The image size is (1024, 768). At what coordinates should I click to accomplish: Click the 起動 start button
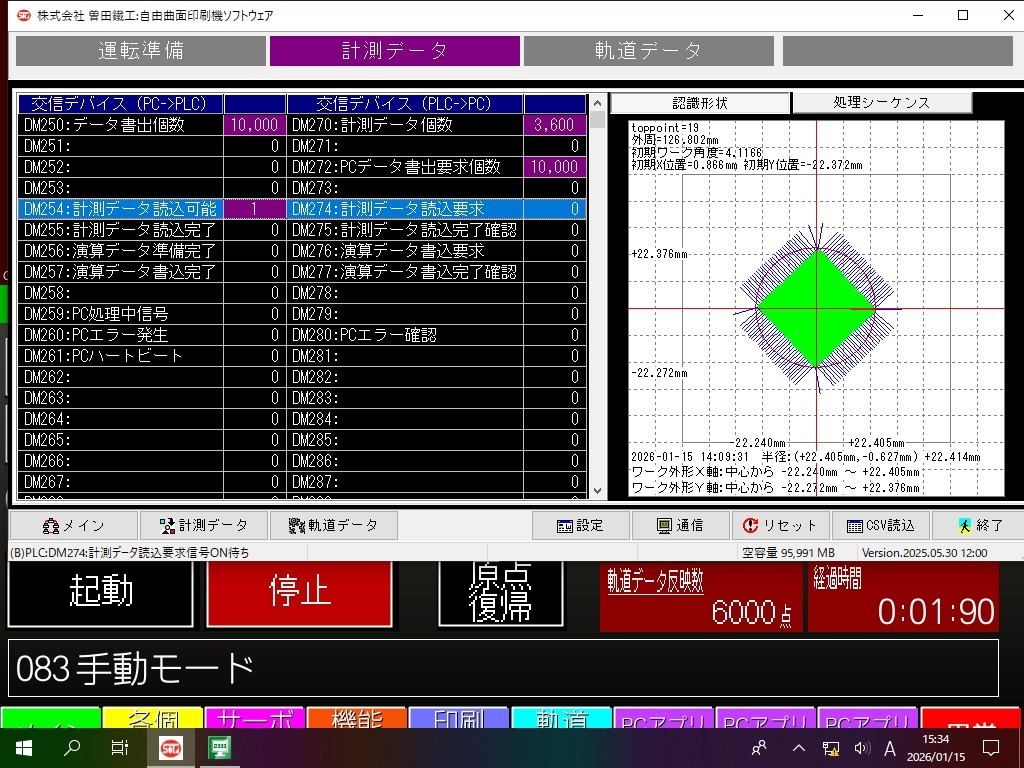[101, 592]
